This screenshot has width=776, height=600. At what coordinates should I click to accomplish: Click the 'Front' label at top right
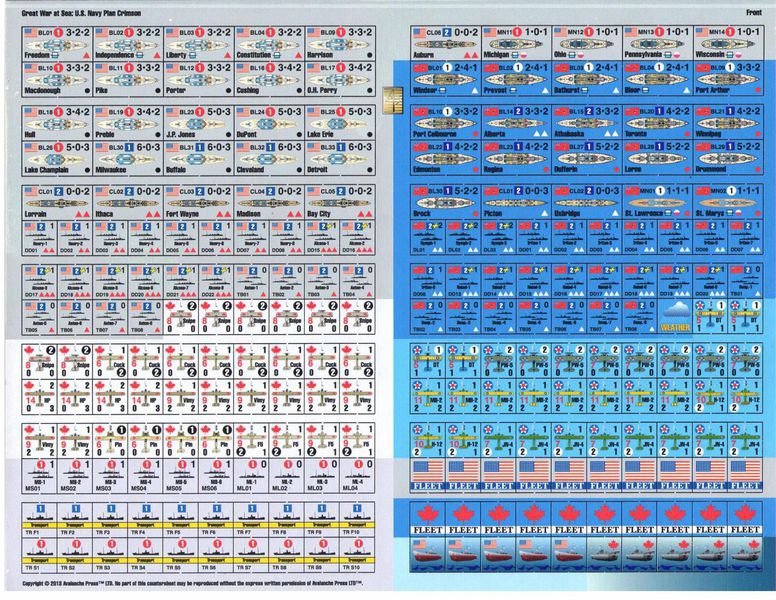click(x=753, y=12)
